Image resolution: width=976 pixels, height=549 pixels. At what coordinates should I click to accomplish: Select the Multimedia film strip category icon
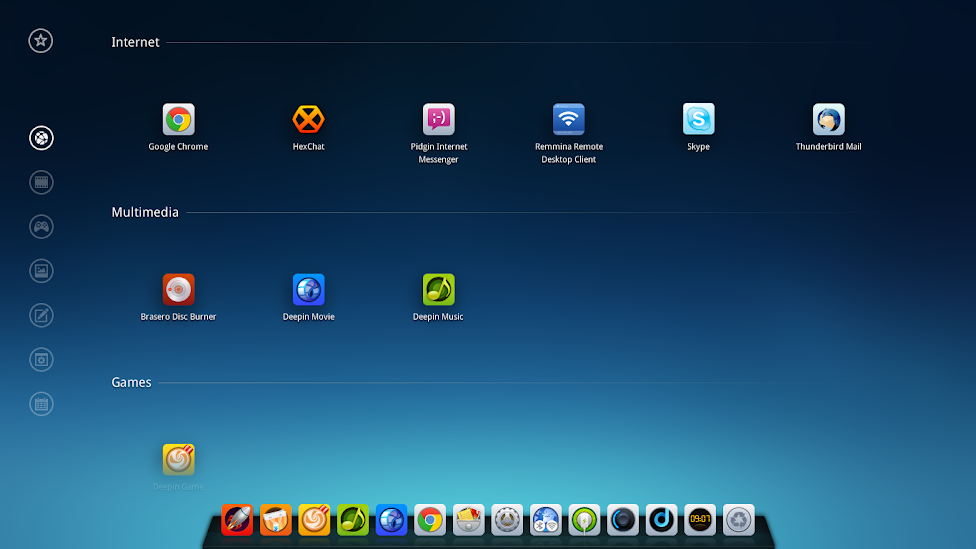(x=41, y=182)
